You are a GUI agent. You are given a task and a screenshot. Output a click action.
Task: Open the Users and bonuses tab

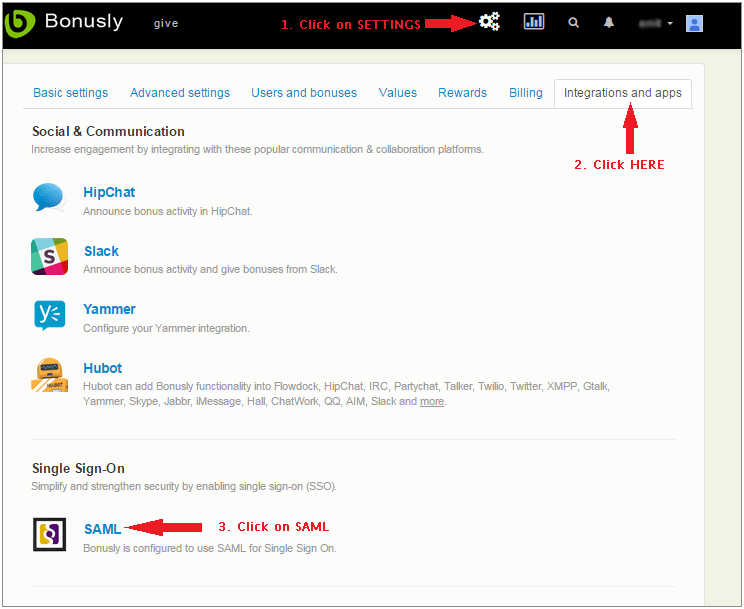click(x=304, y=93)
